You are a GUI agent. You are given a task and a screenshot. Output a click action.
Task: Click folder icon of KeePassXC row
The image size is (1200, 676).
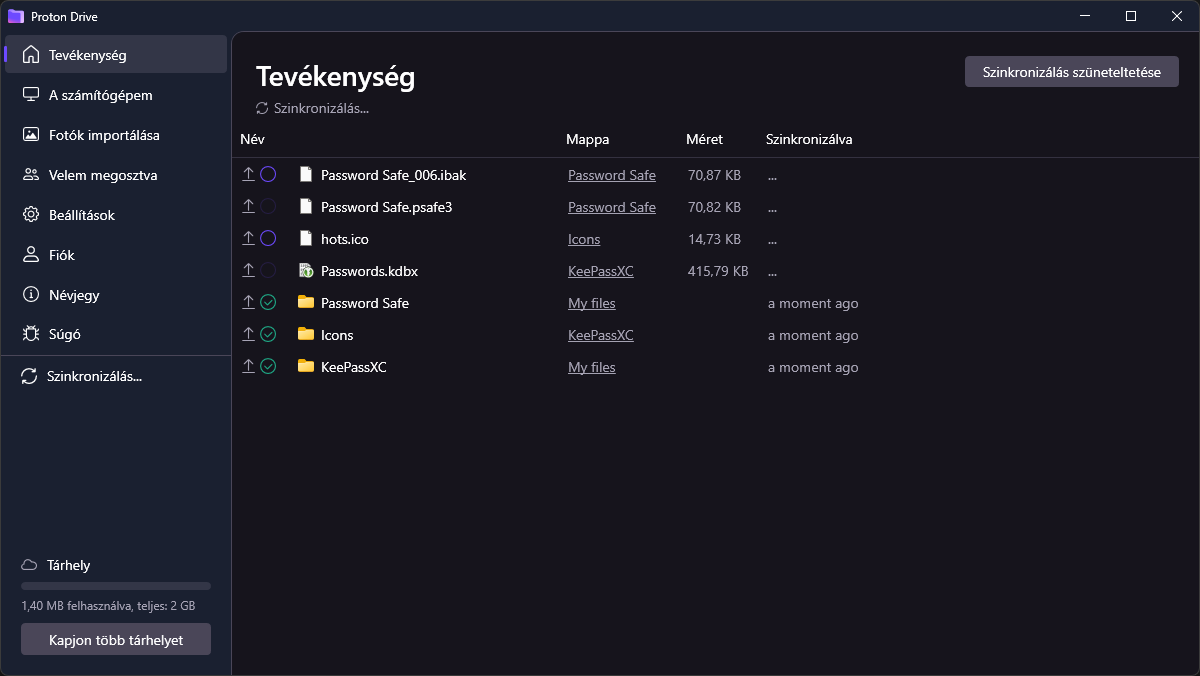(x=306, y=366)
